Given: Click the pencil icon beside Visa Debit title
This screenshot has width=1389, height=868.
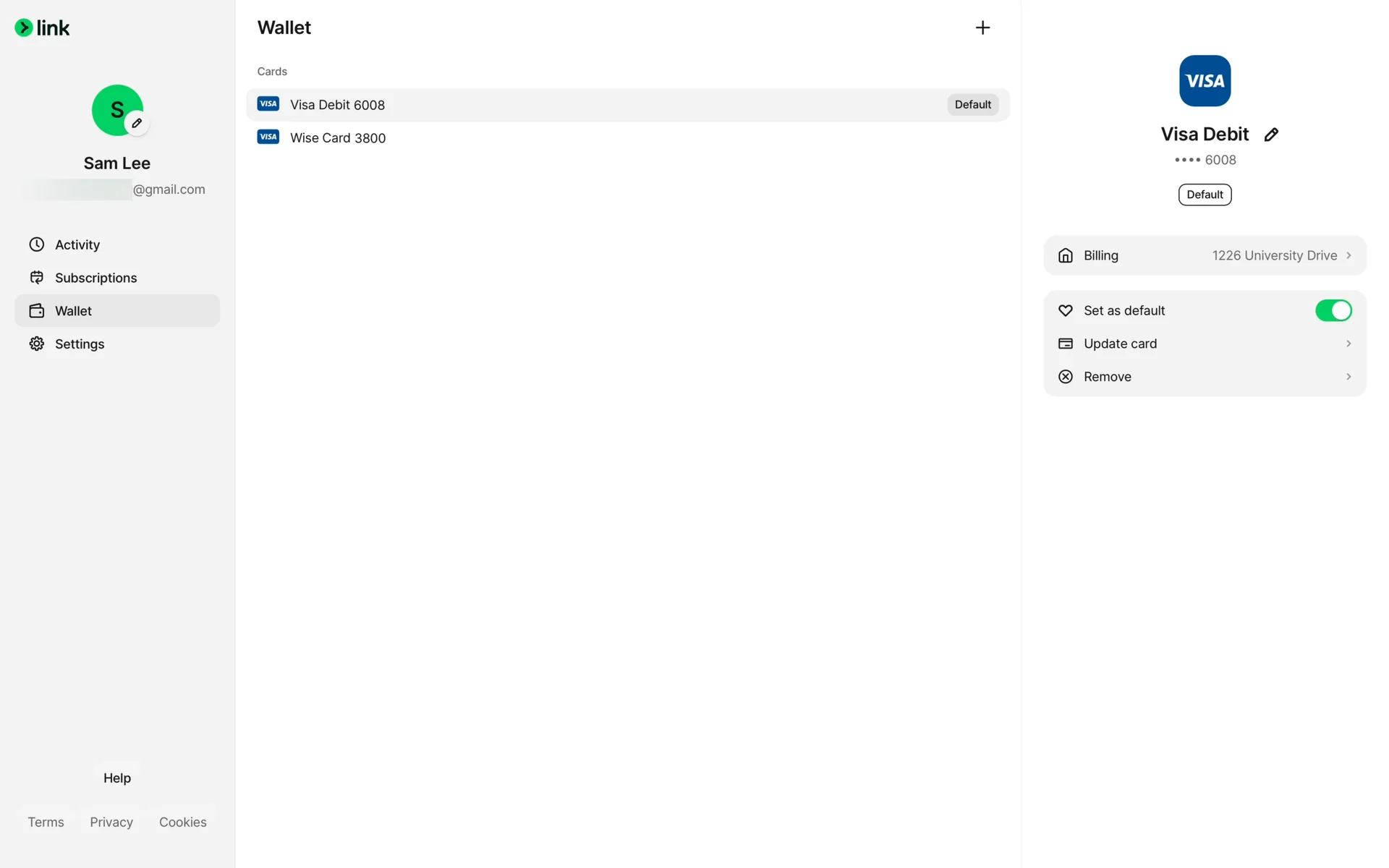Looking at the screenshot, I should pyautogui.click(x=1271, y=135).
